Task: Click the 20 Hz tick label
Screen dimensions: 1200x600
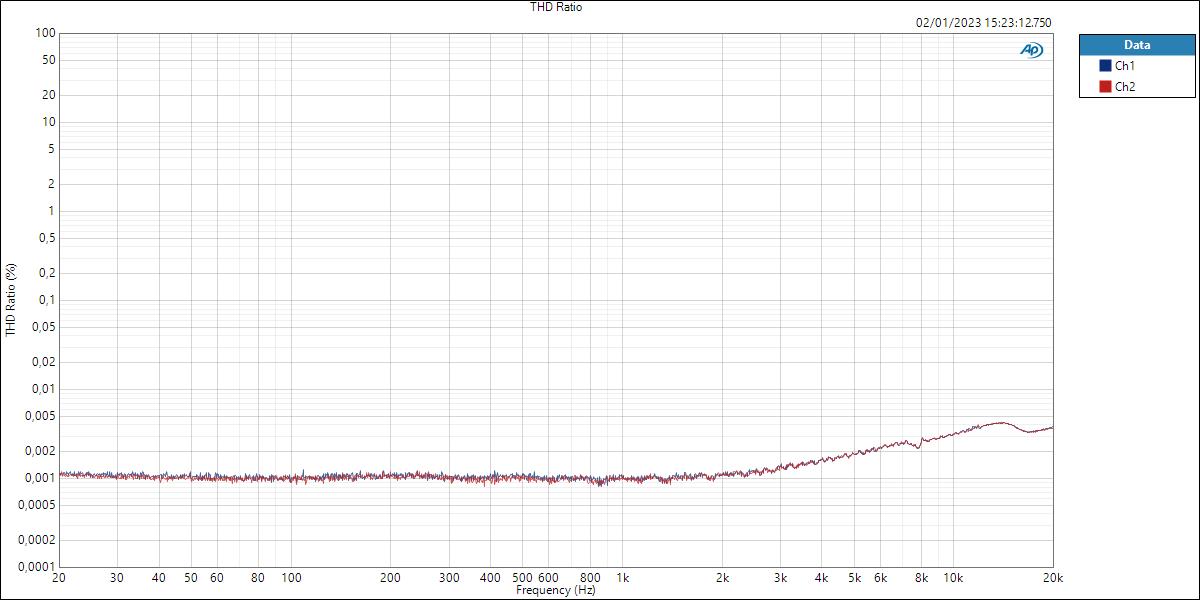Action: (58, 578)
